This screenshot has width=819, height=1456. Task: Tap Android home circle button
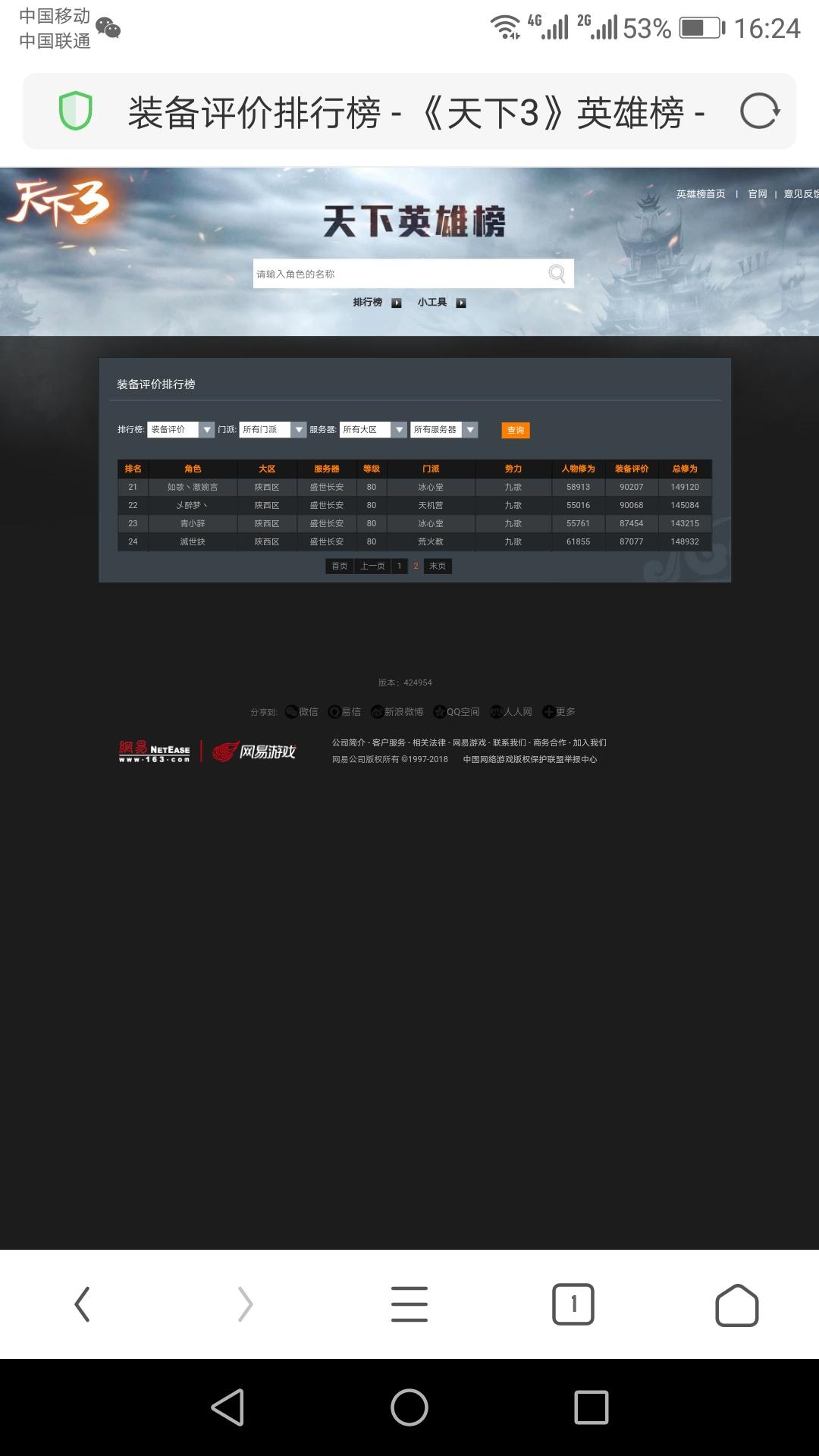pos(409,1407)
